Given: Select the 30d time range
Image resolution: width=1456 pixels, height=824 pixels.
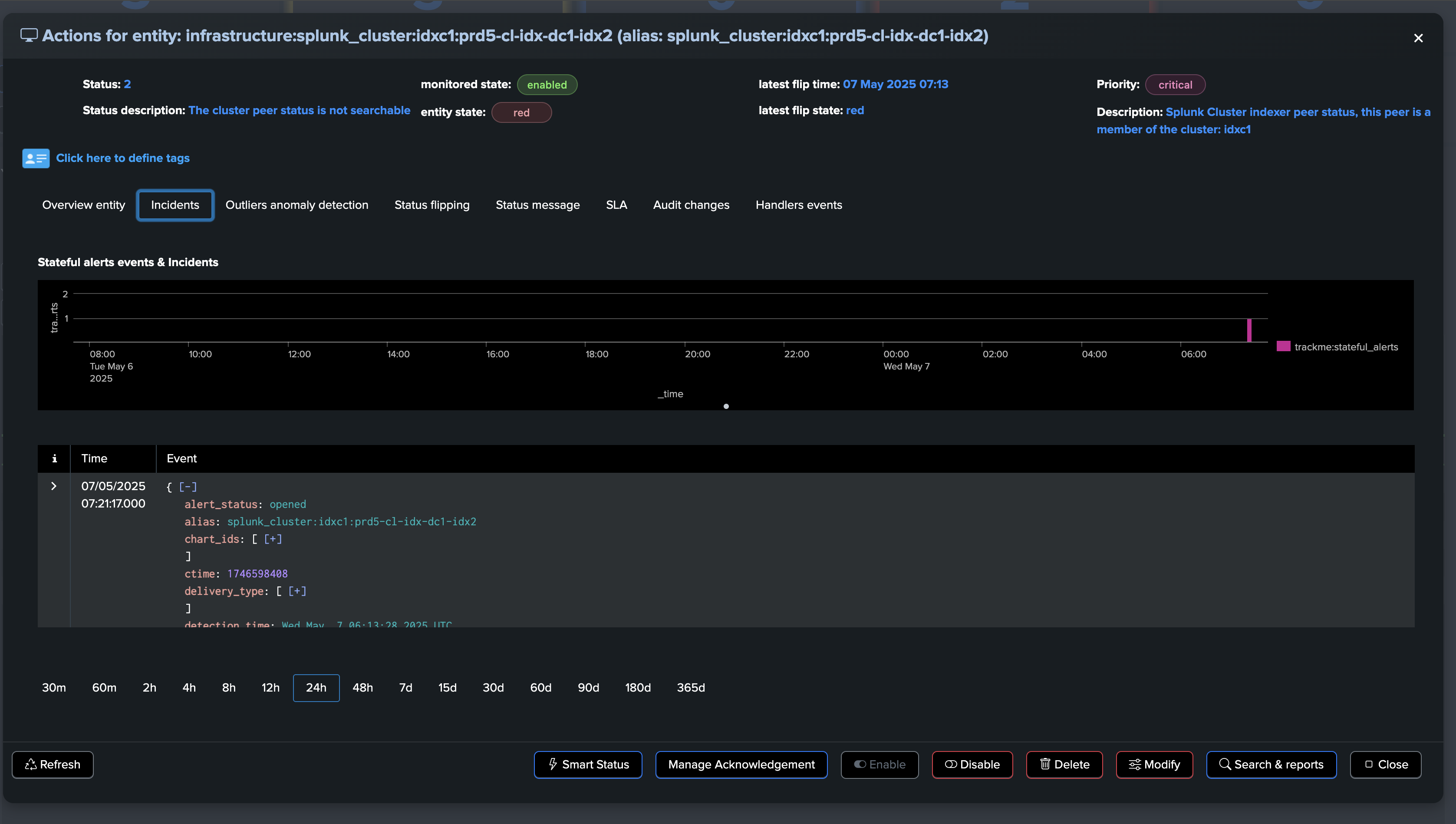Looking at the screenshot, I should pos(493,688).
